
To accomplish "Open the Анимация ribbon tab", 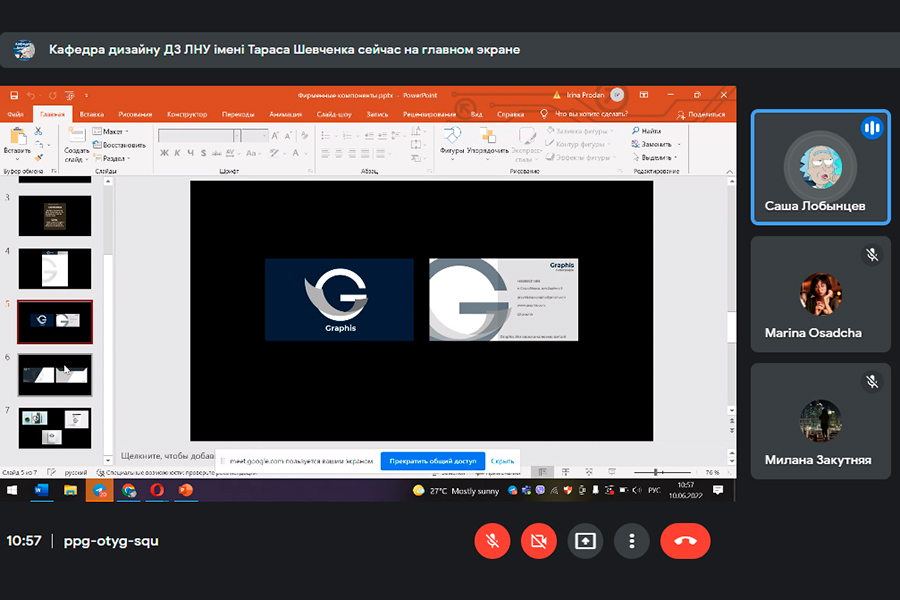I will click(285, 114).
